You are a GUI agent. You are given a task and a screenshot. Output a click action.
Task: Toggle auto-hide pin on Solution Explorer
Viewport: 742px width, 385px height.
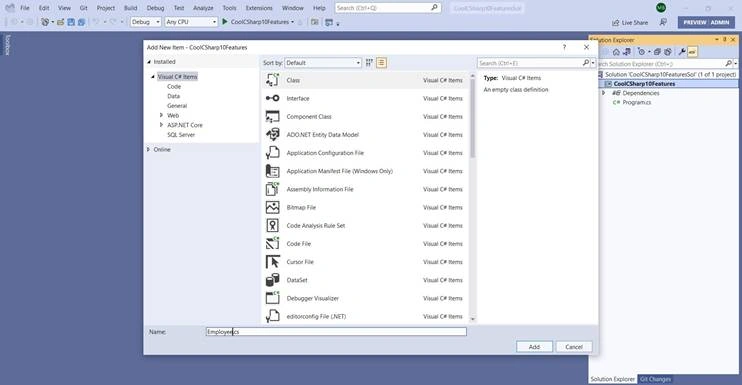coord(724,40)
